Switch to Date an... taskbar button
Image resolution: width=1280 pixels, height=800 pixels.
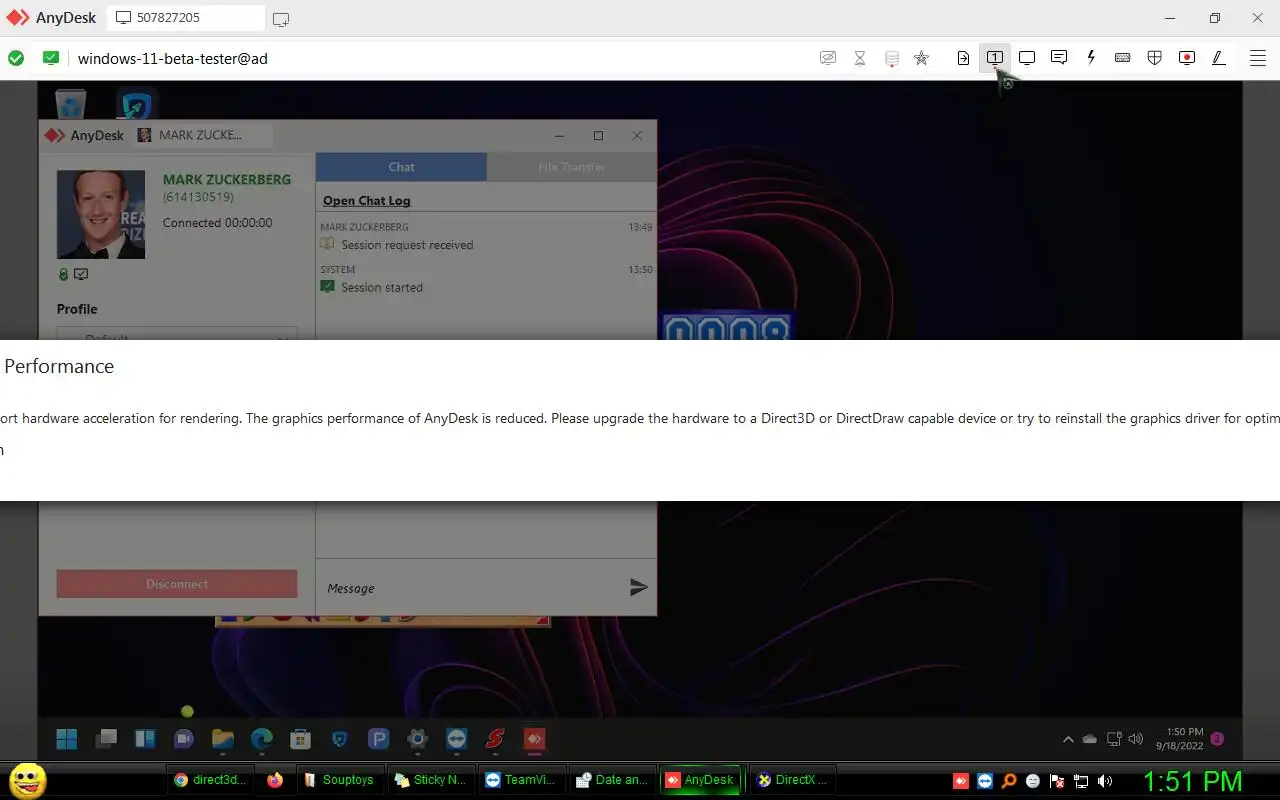[613, 780]
